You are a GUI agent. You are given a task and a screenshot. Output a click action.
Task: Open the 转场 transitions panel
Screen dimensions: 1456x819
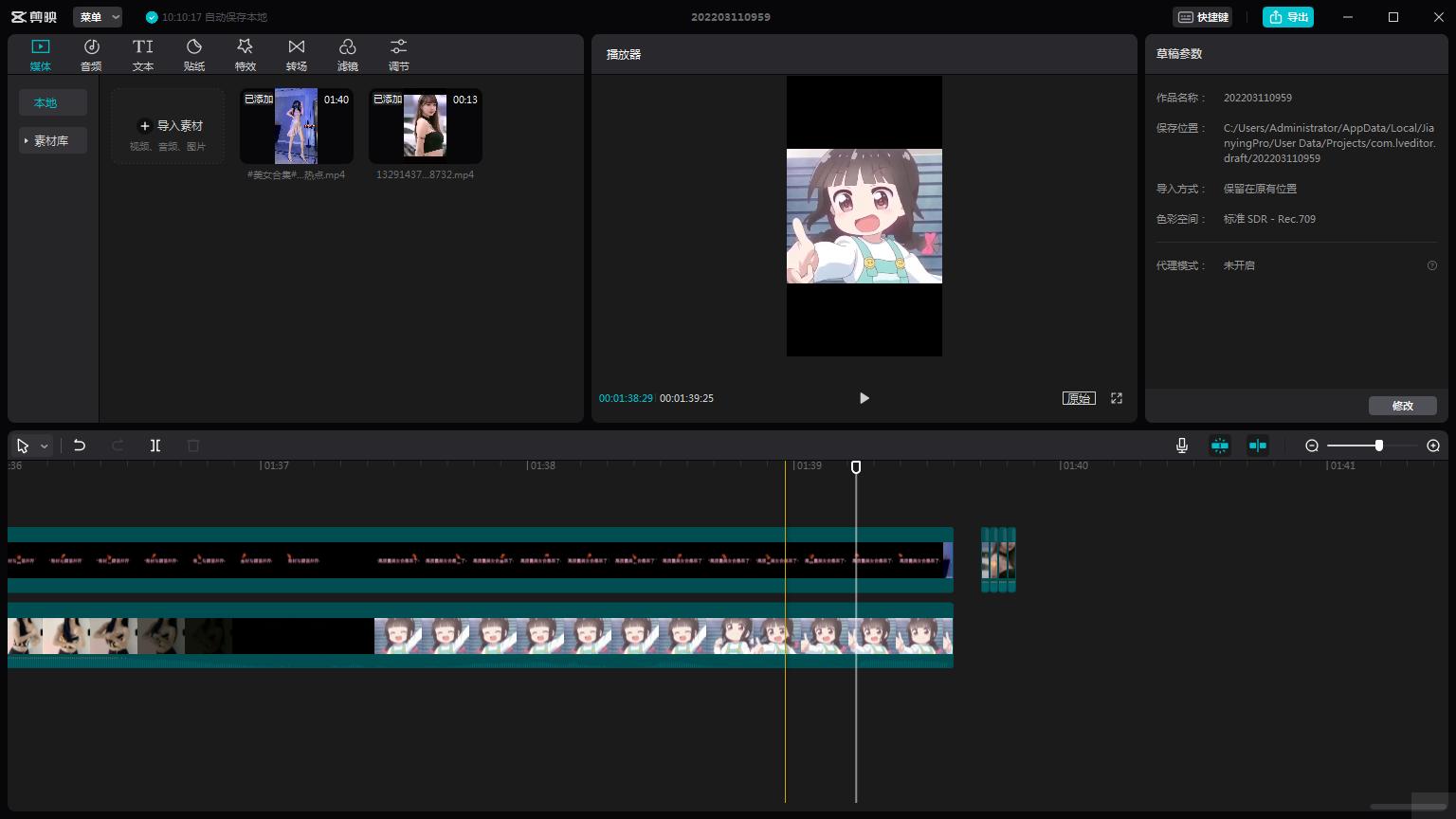(297, 54)
